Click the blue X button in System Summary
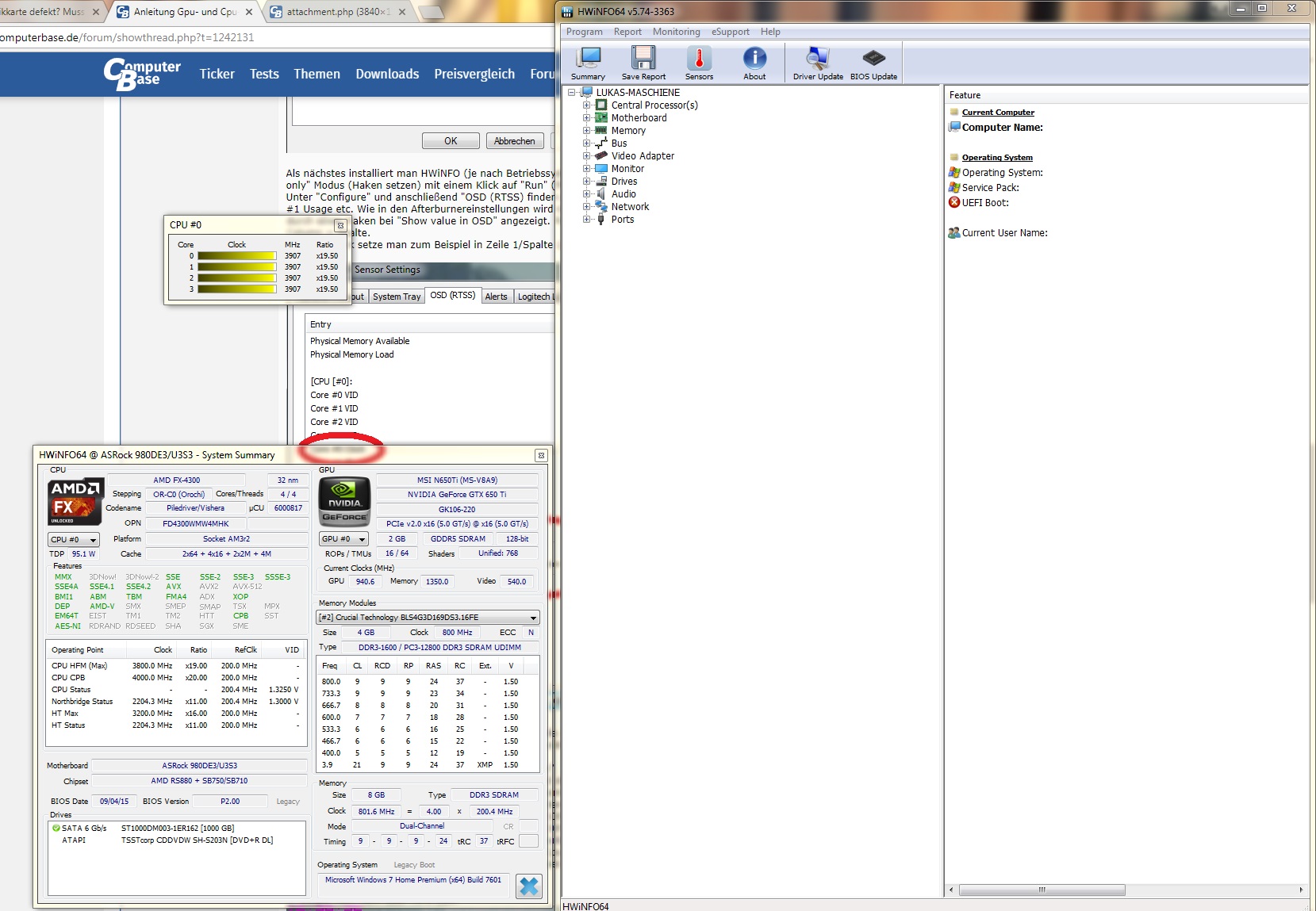Image resolution: width=1316 pixels, height=911 pixels. pos(528,886)
